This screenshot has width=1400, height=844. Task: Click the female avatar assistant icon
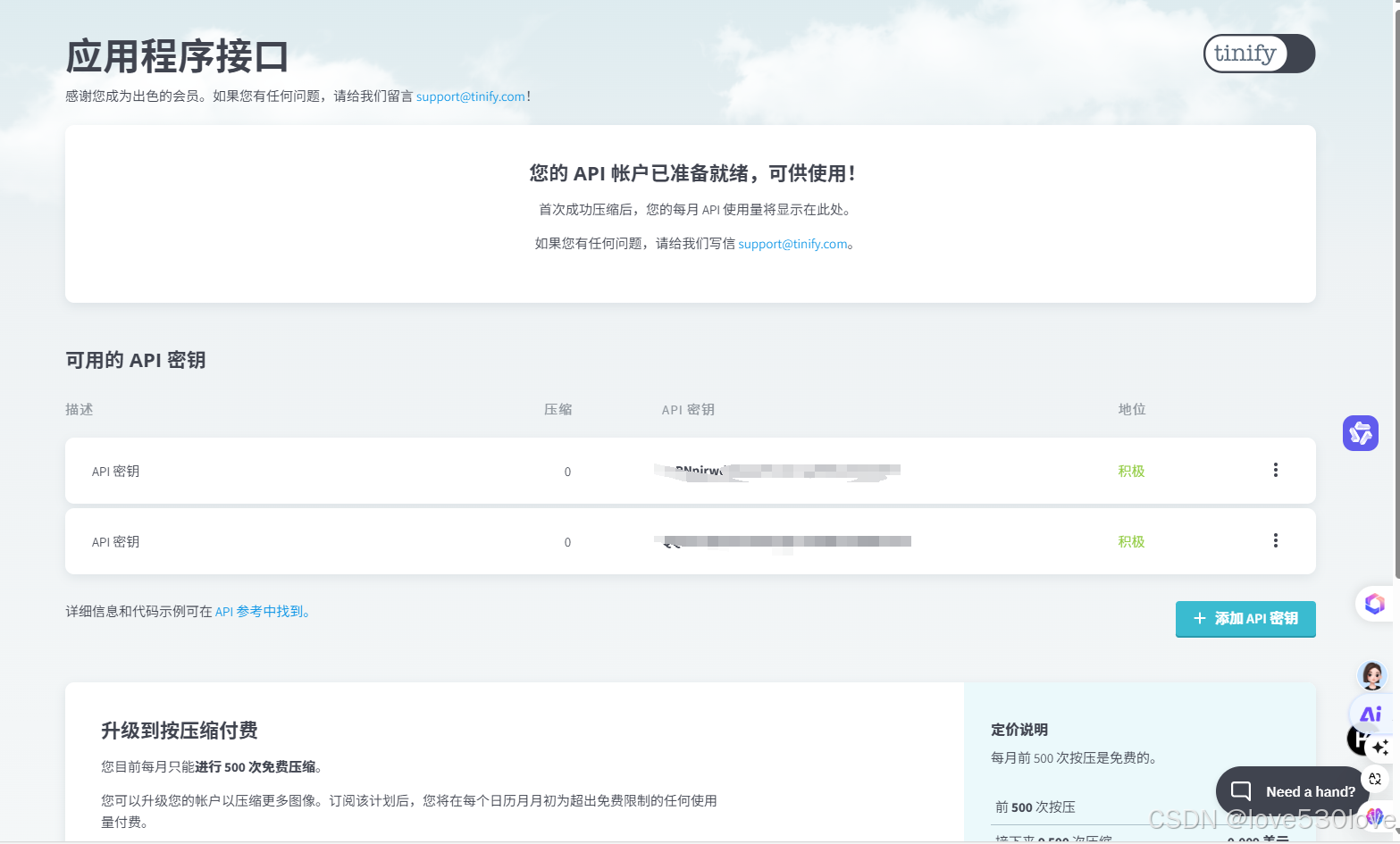pos(1372,675)
